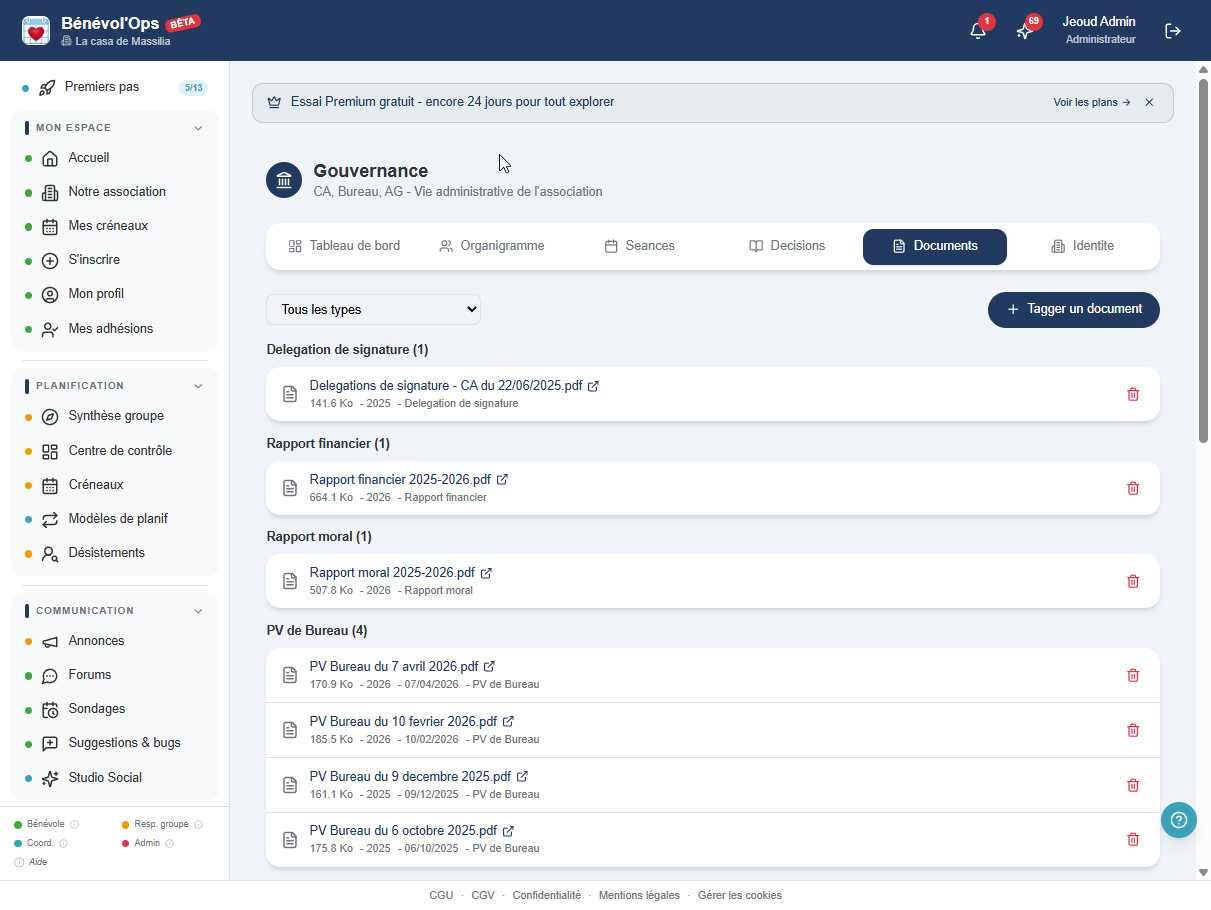Viewport: 1211px width, 910px height.
Task: Open external link for Rapport moral 2025-2026.pdf
Action: 486,573
